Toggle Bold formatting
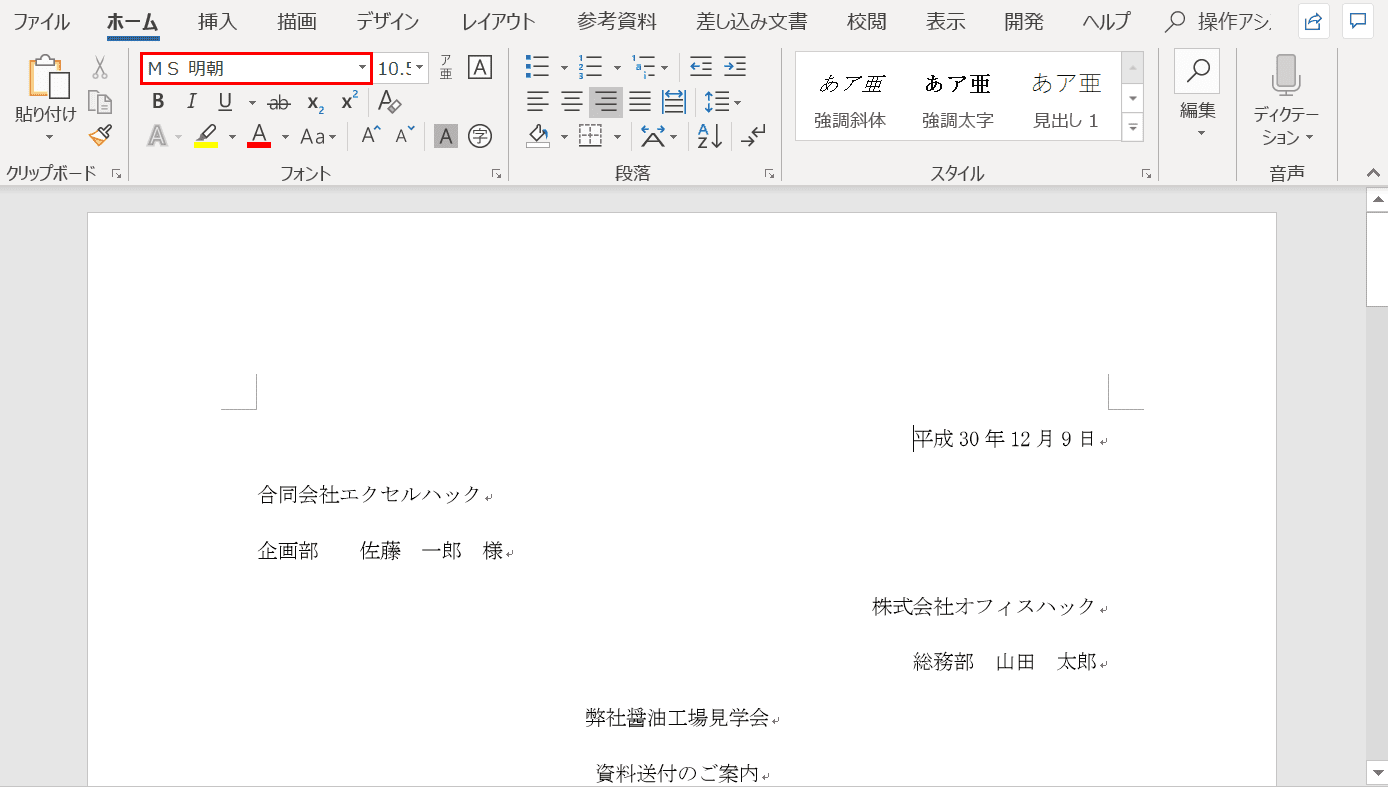Viewport: 1388px width, 787px height. click(x=158, y=102)
